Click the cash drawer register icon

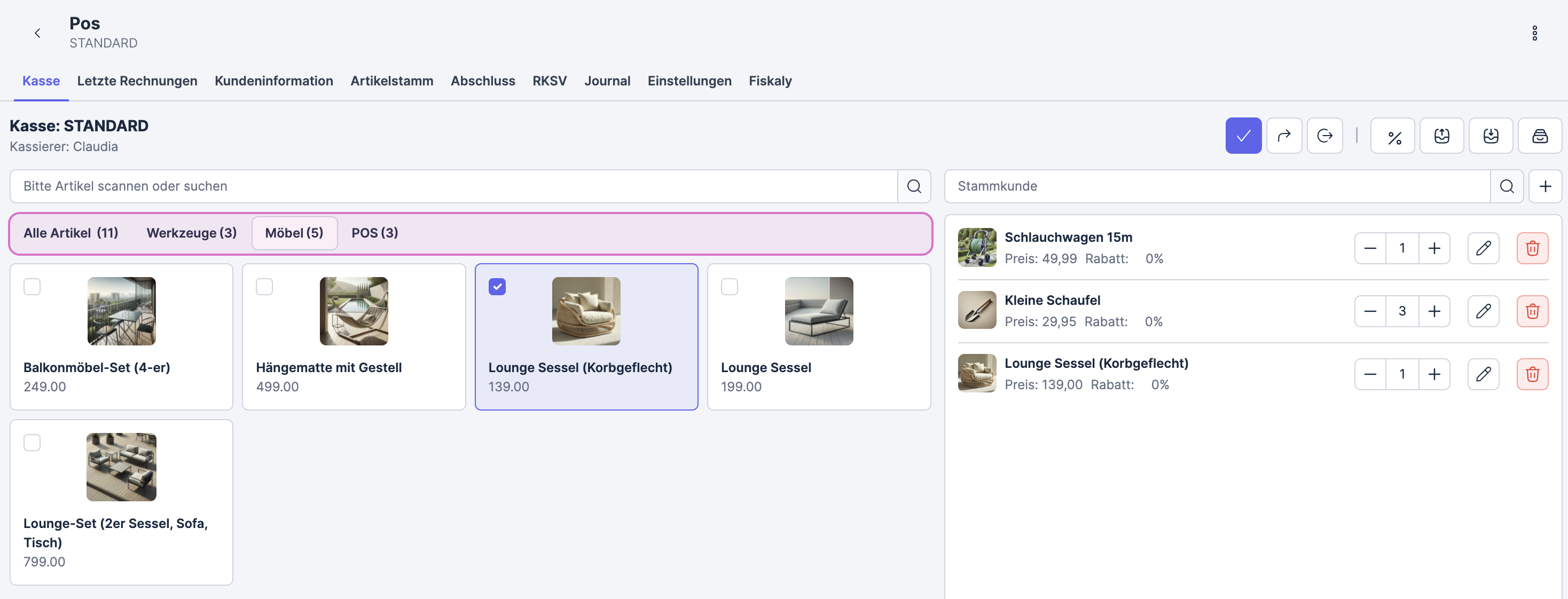tap(1539, 136)
